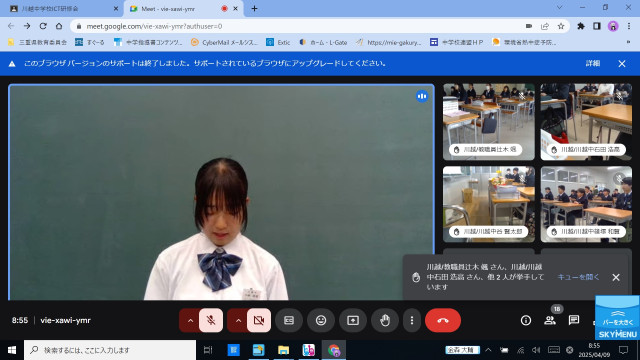
Task: Leave the call with red hang-up button
Action: click(x=443, y=320)
